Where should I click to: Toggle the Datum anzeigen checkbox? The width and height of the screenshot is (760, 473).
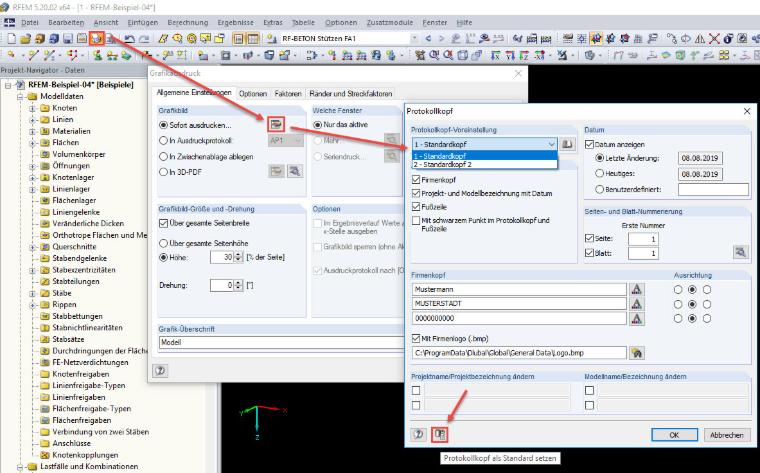[589, 144]
